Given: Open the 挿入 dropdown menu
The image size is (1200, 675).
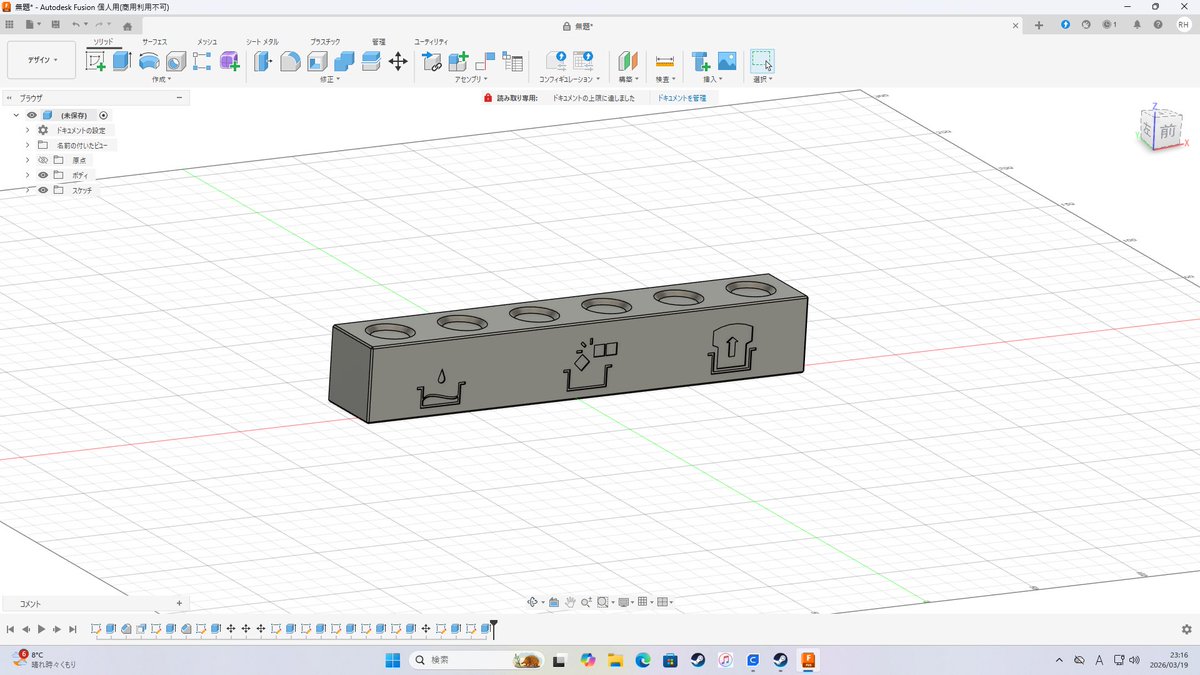Looking at the screenshot, I should tap(713, 79).
